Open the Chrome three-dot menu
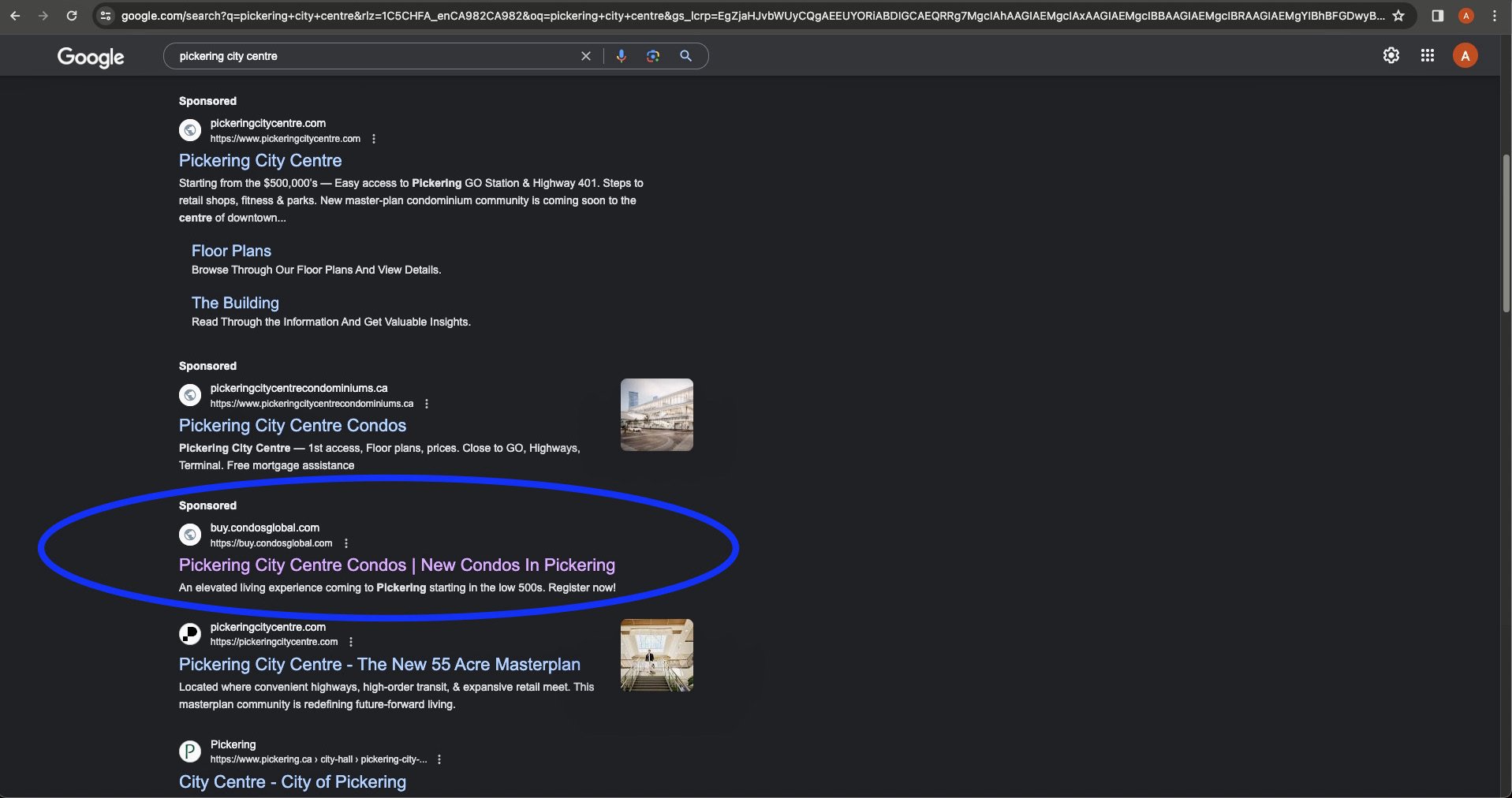This screenshot has width=1512, height=798. 1495,16
